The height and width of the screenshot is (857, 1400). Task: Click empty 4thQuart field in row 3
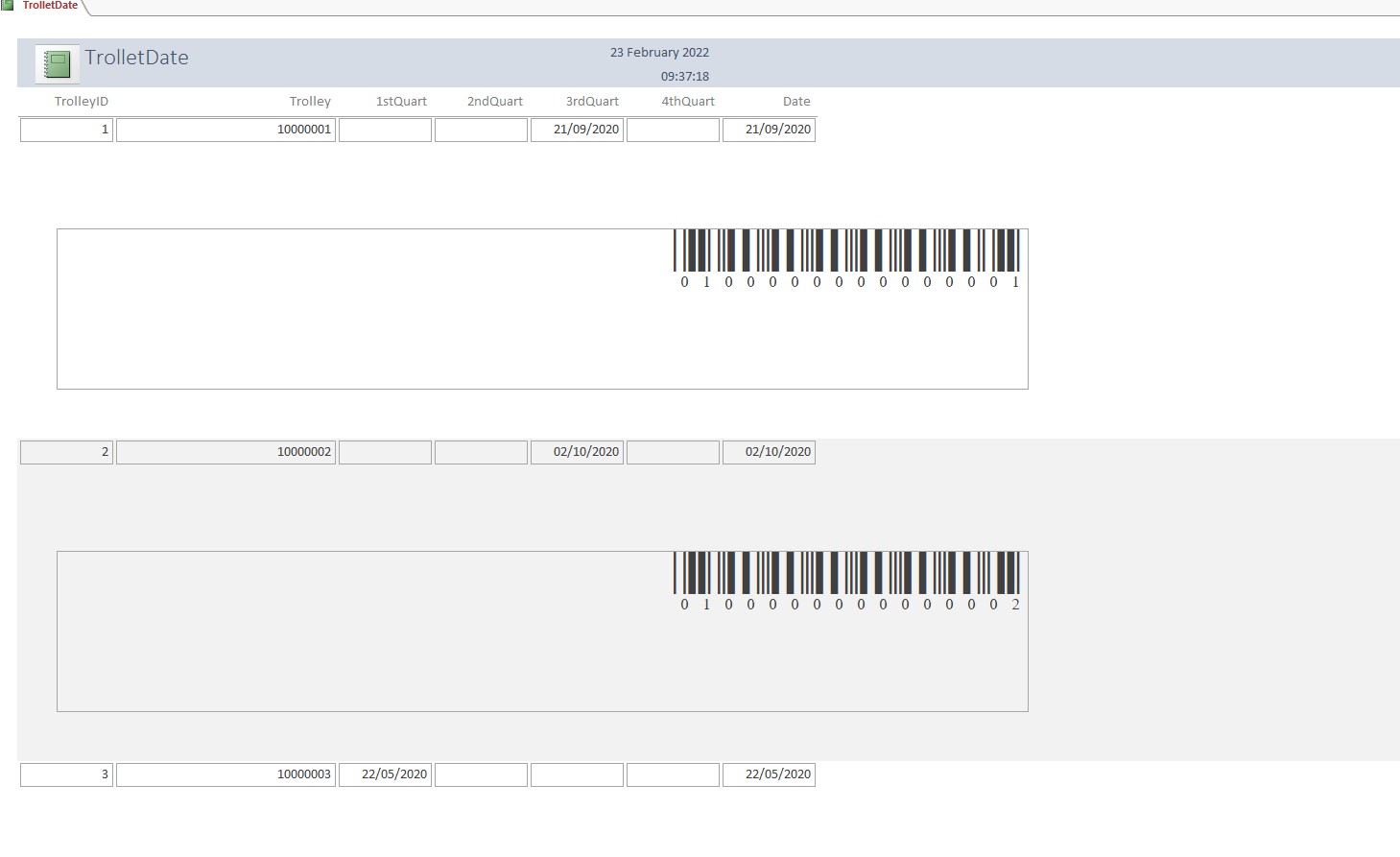[x=673, y=774]
